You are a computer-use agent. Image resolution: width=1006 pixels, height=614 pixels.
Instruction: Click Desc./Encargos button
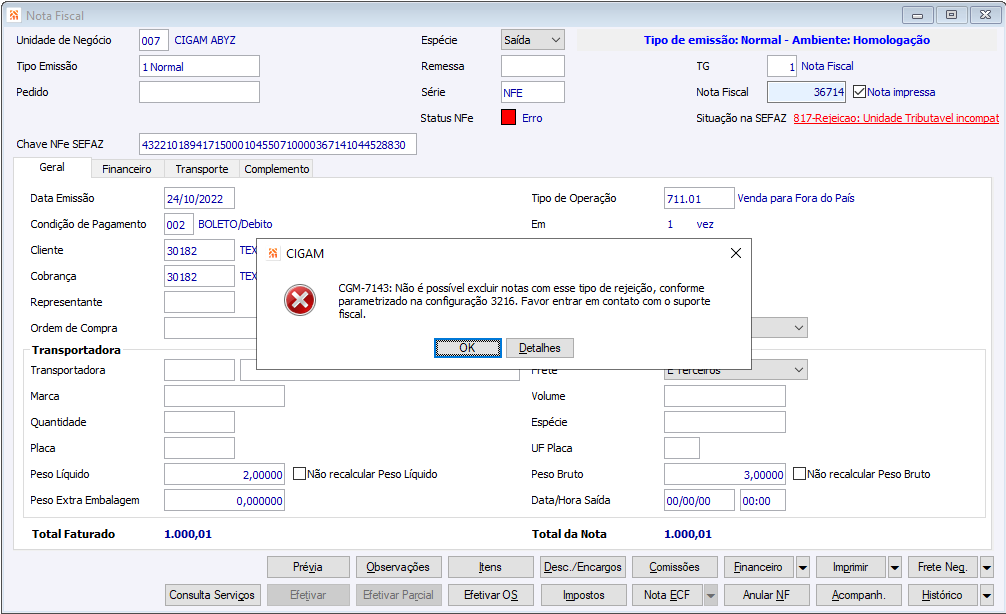pyautogui.click(x=583, y=567)
